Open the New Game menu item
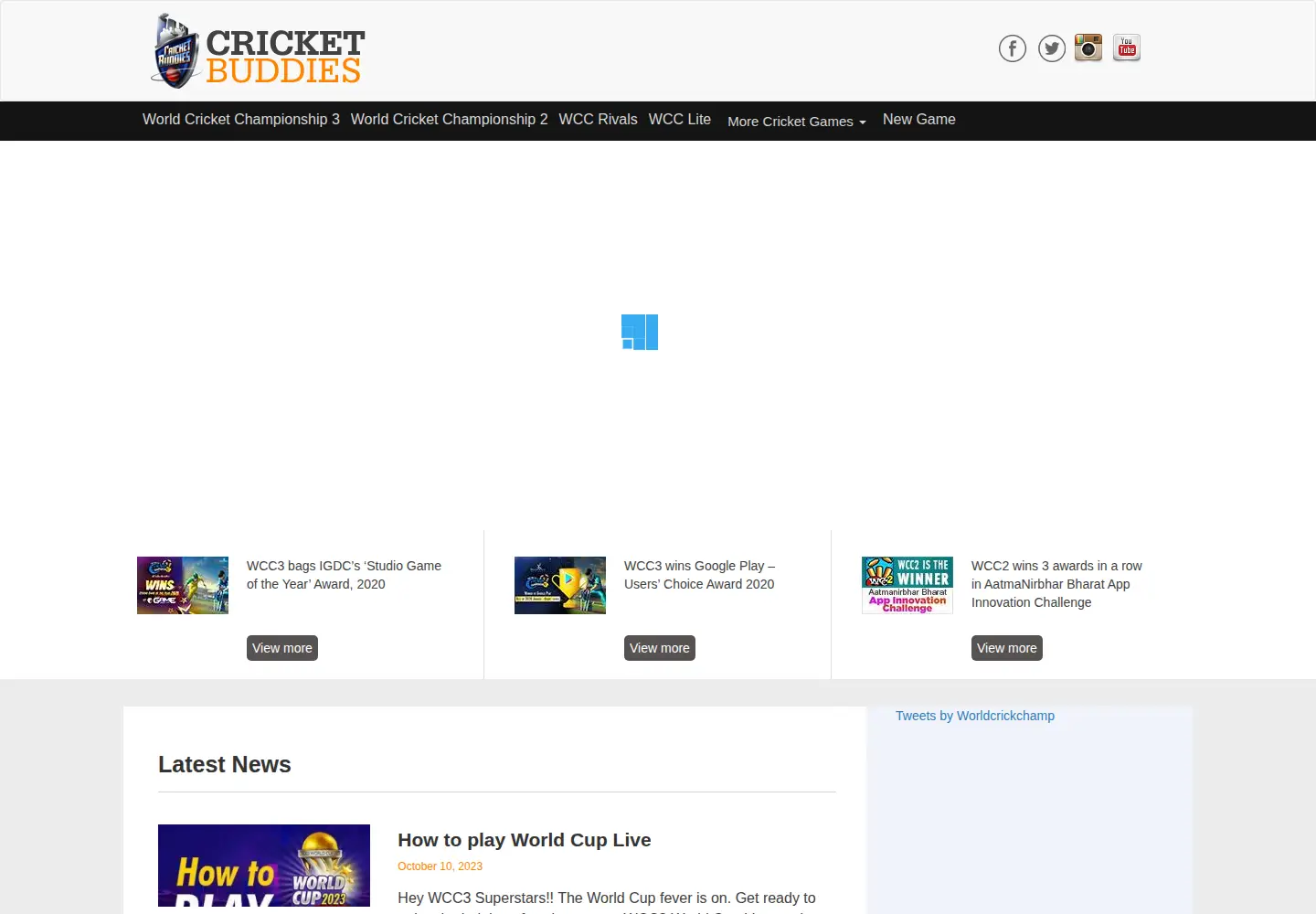 [919, 120]
